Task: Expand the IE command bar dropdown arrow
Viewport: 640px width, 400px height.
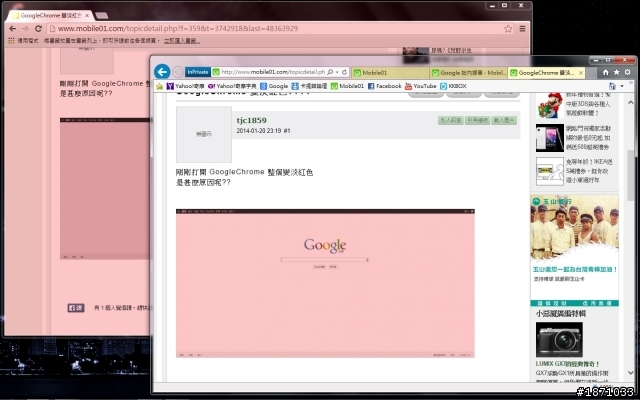Action: 622,86
